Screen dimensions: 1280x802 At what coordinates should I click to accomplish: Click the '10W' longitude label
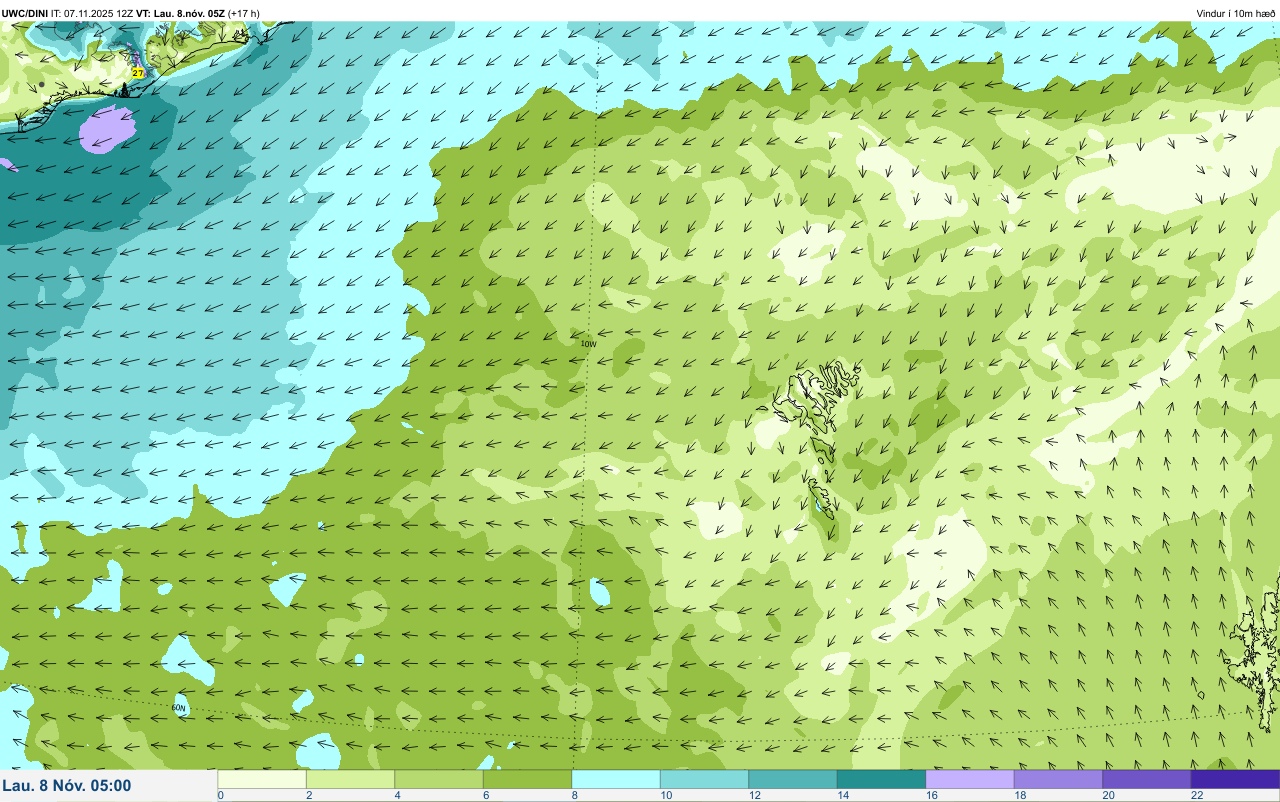click(x=589, y=344)
